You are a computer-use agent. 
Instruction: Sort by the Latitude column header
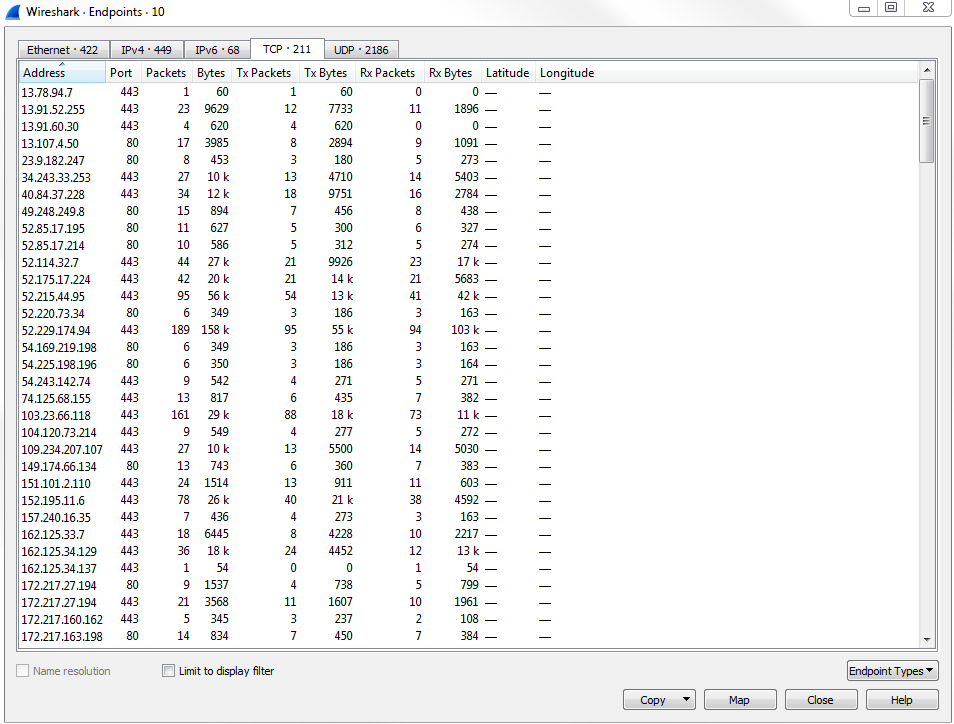click(509, 72)
